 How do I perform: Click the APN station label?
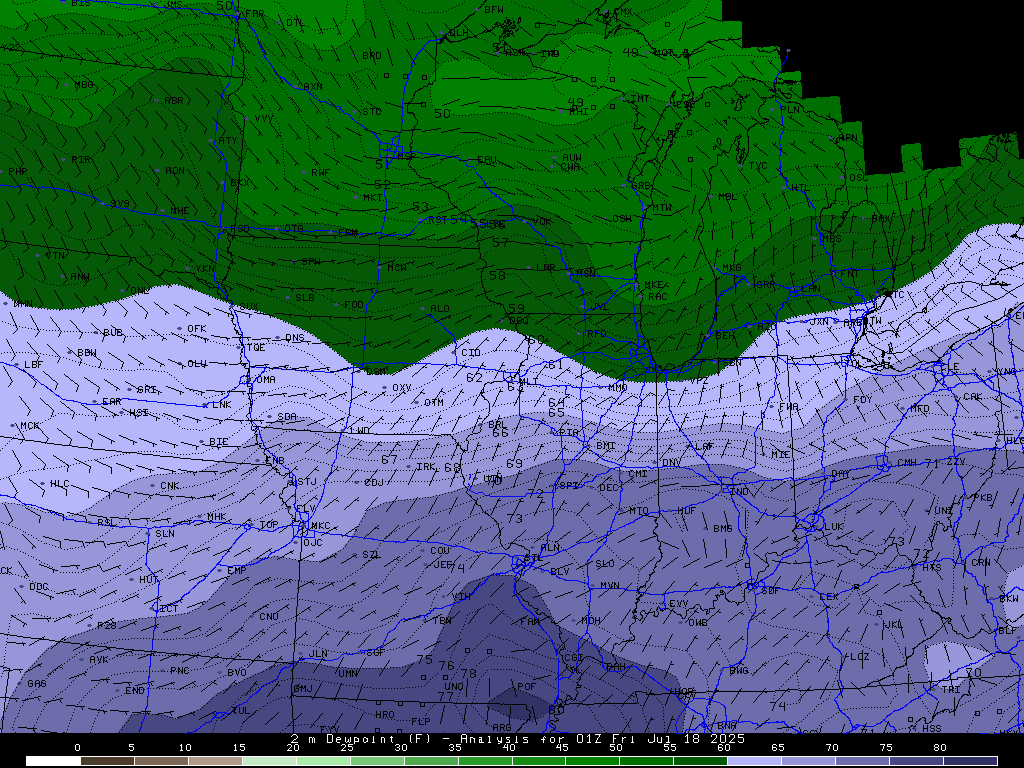(x=848, y=138)
